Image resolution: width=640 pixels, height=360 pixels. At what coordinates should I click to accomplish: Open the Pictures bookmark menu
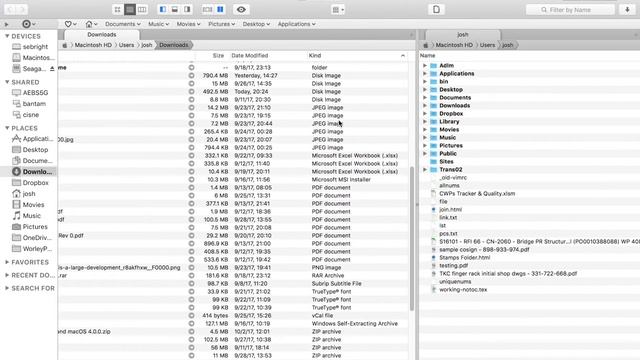[x=222, y=24]
